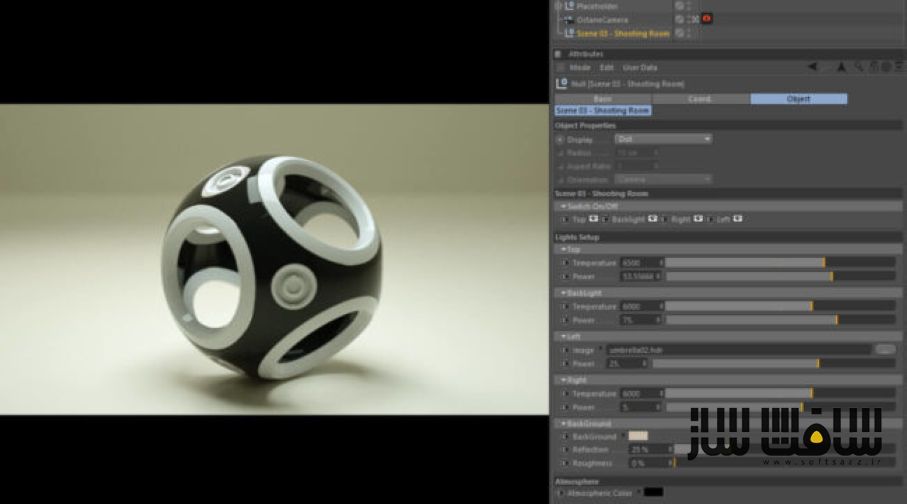Toggle the Right light switch checkbox
Image resolution: width=907 pixels, height=504 pixels.
pyautogui.click(x=698, y=219)
